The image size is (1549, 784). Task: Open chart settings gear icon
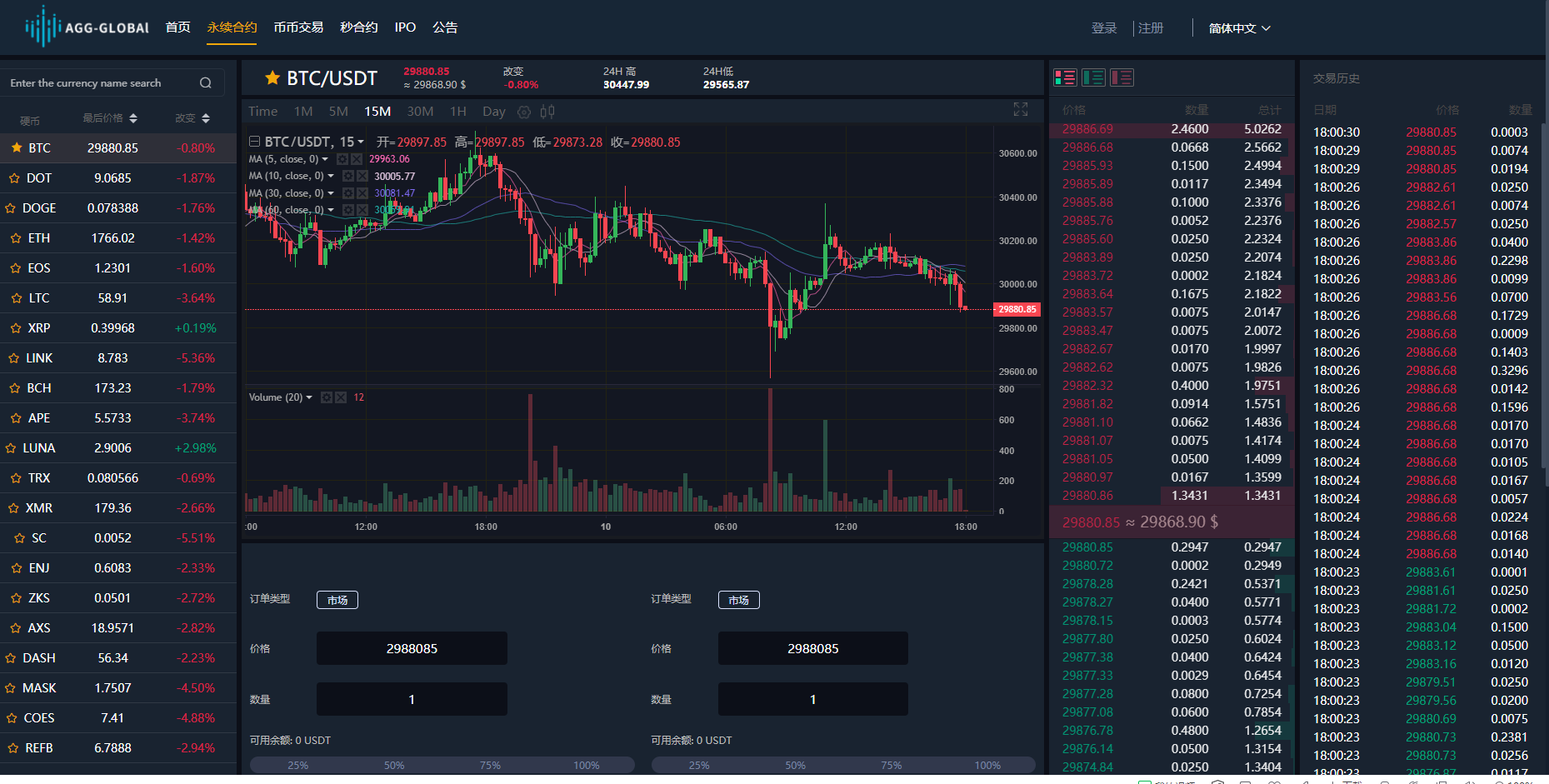point(524,112)
